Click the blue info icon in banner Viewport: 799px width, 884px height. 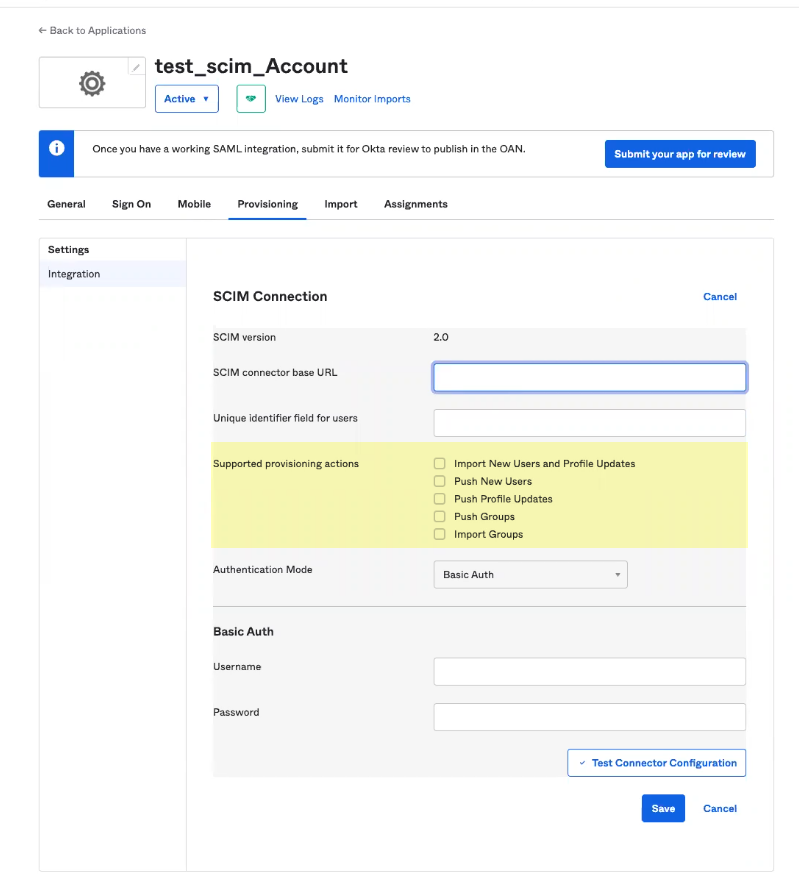tap(57, 149)
